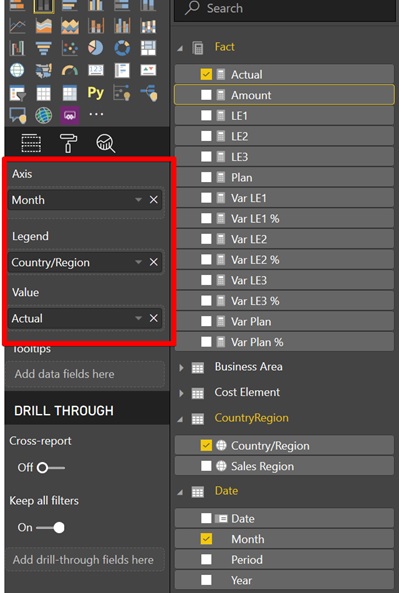
Task: Uncheck the Month field checkbox
Action: tap(206, 539)
